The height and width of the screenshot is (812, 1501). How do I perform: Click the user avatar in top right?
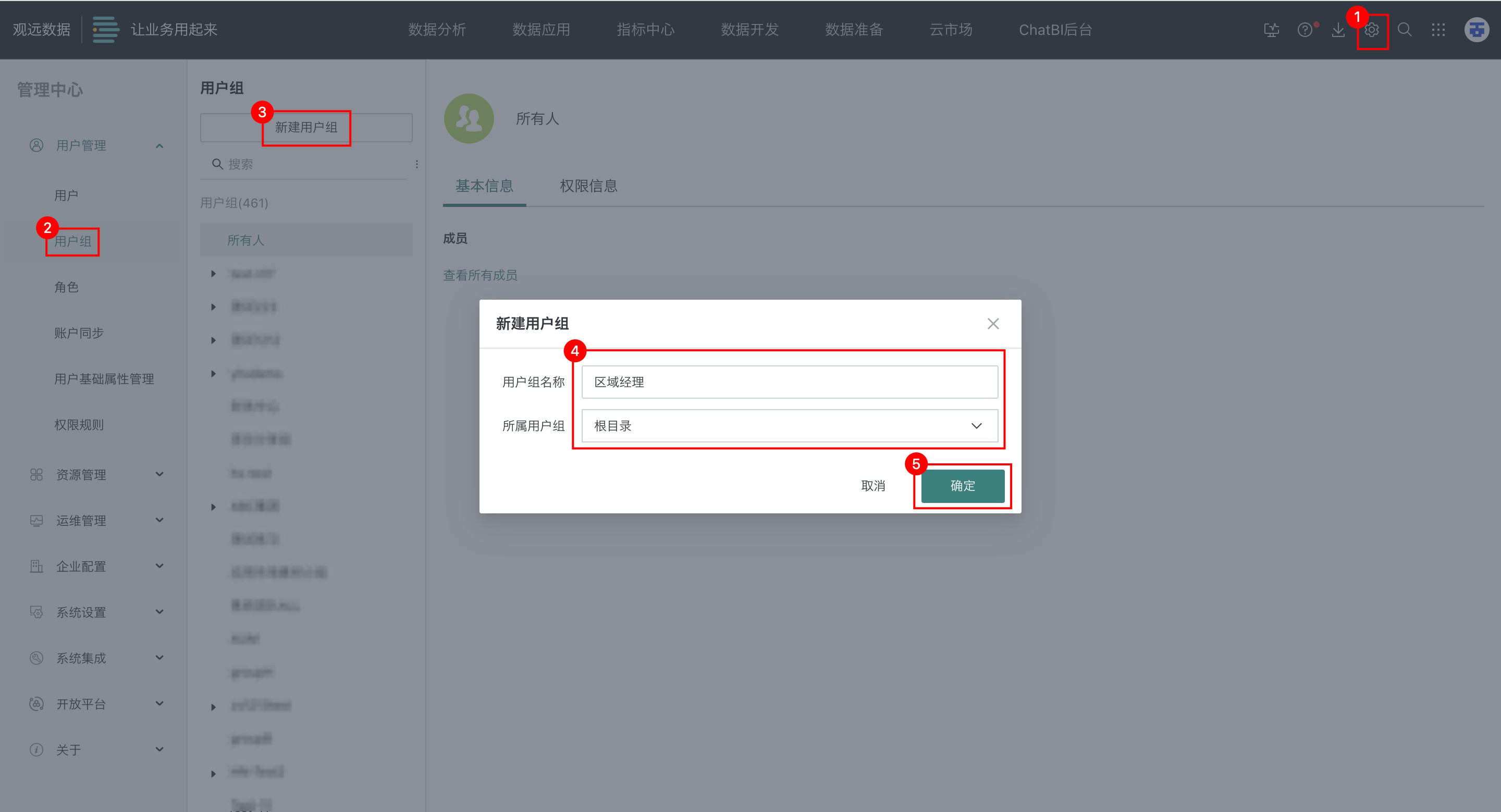click(x=1477, y=30)
